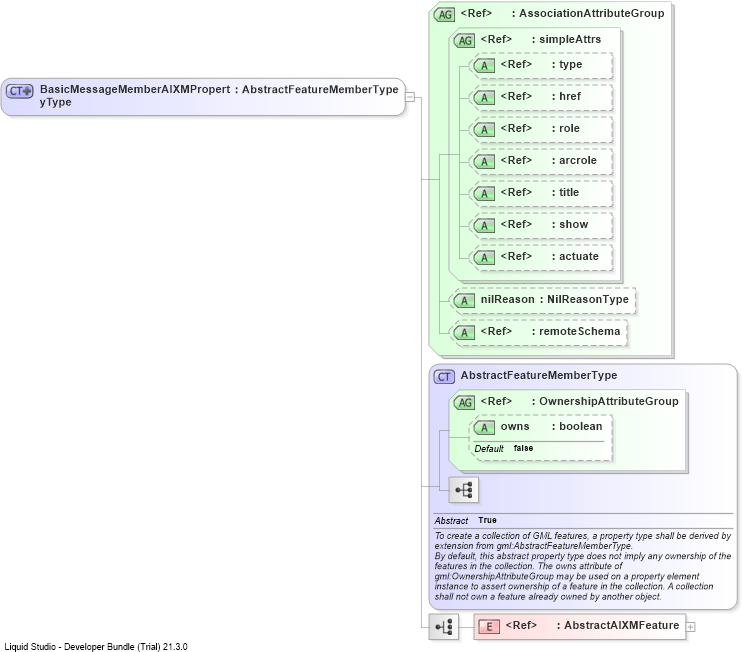Click the Liquid Studio Developer Bundle footer text
The width and height of the screenshot is (742, 652).
pos(96,647)
